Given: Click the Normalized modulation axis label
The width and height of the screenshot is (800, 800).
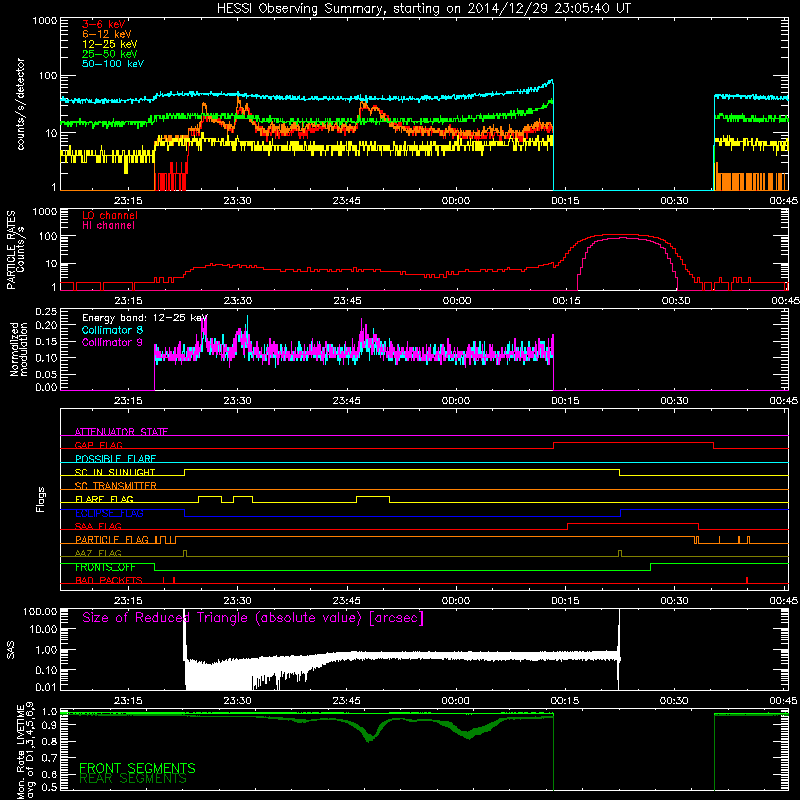Looking at the screenshot, I should click(18, 349).
